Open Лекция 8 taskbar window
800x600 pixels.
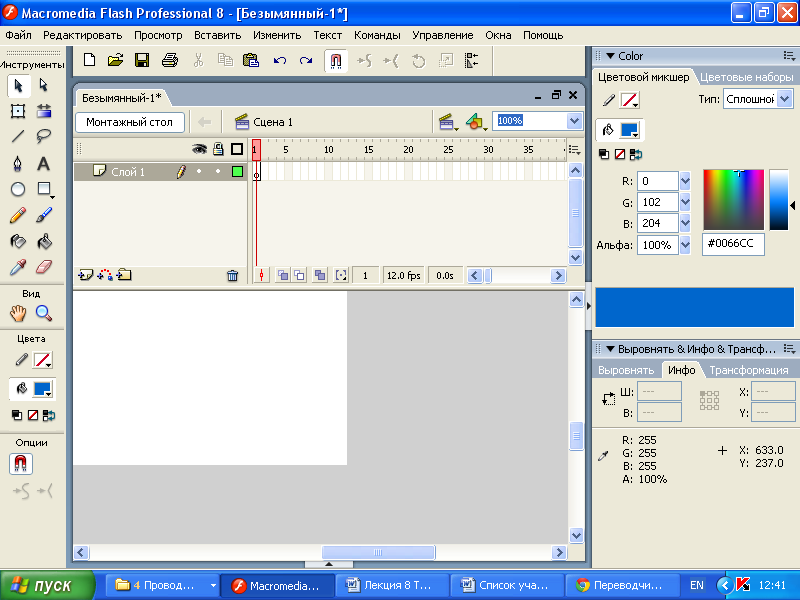coord(392,585)
